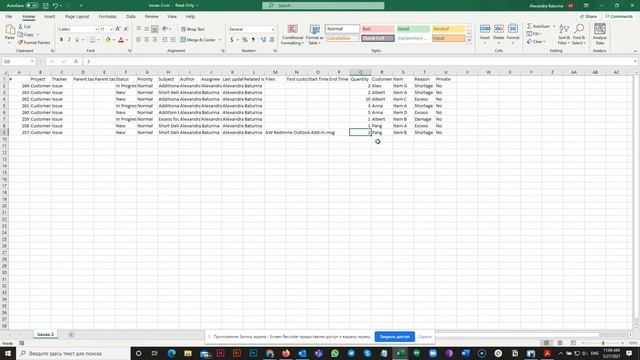
Task: Apply the Good cell style
Action: click(x=413, y=29)
